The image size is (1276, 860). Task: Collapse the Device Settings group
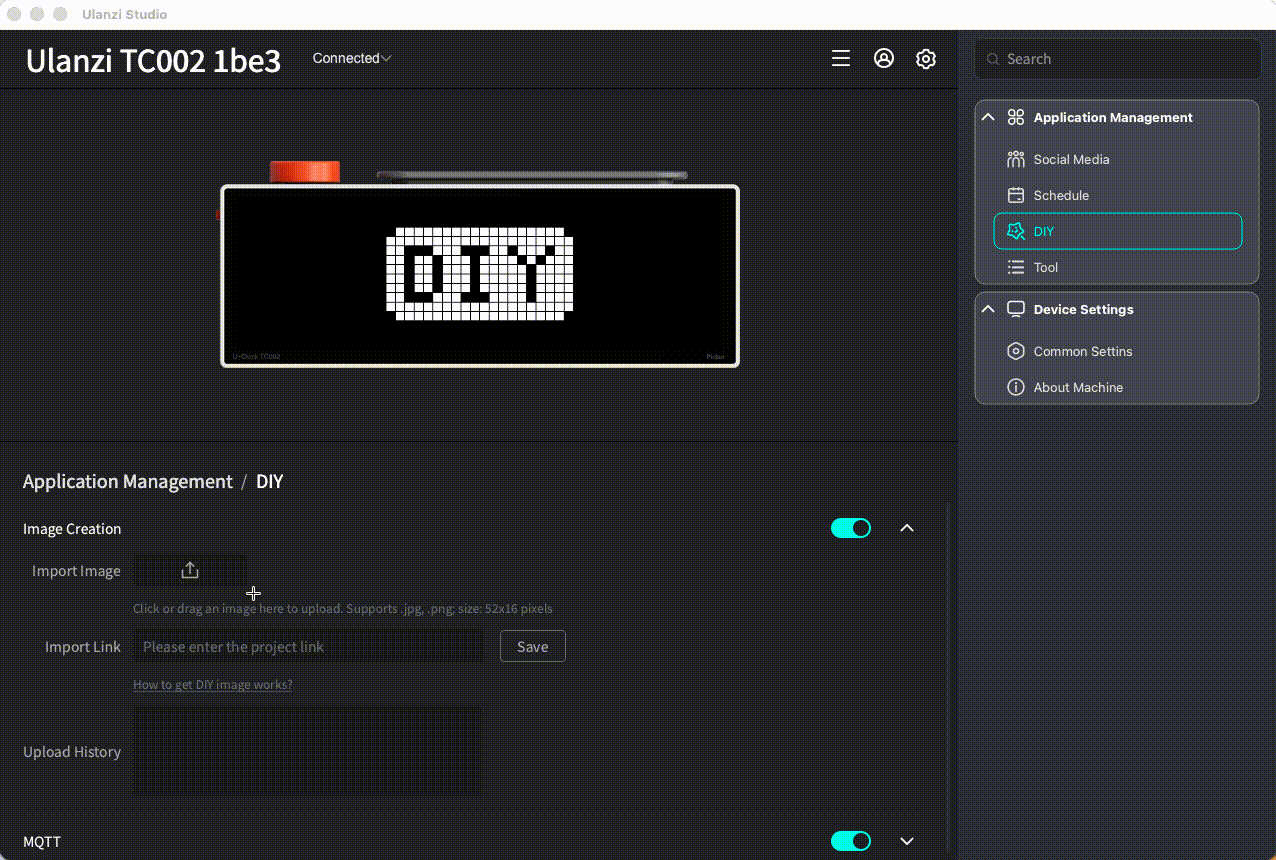point(988,309)
